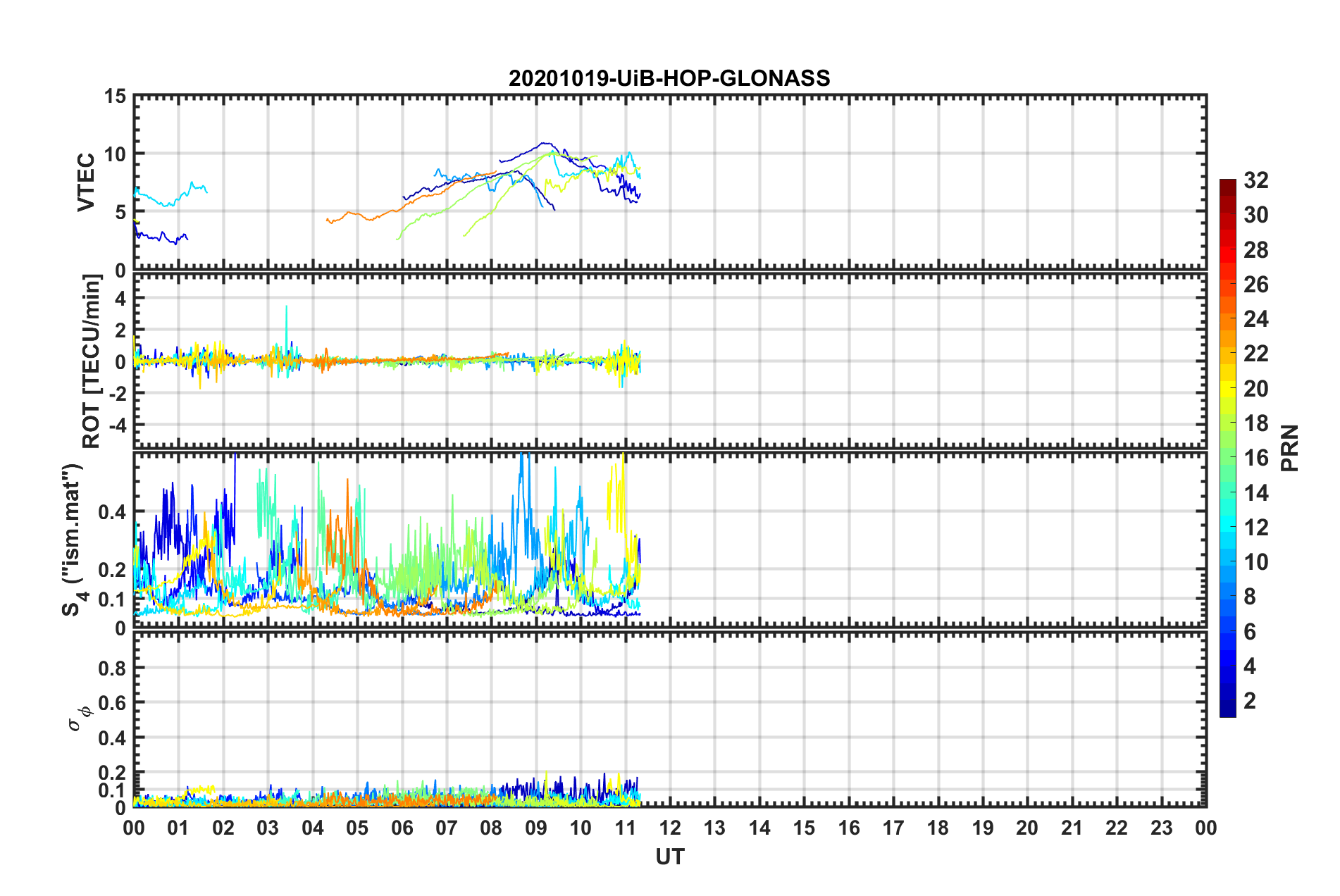Click colorbar tick label 32
Viewport: 1340px width, 896px height.
[1255, 180]
